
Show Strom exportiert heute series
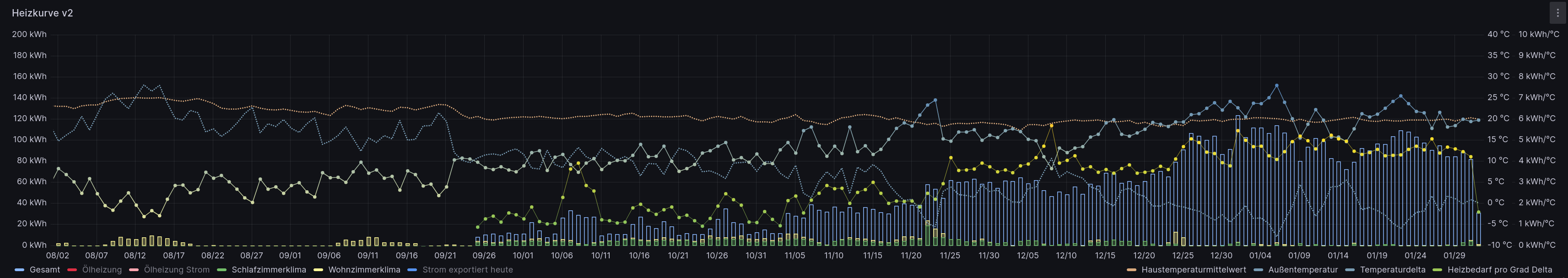[x=467, y=269]
